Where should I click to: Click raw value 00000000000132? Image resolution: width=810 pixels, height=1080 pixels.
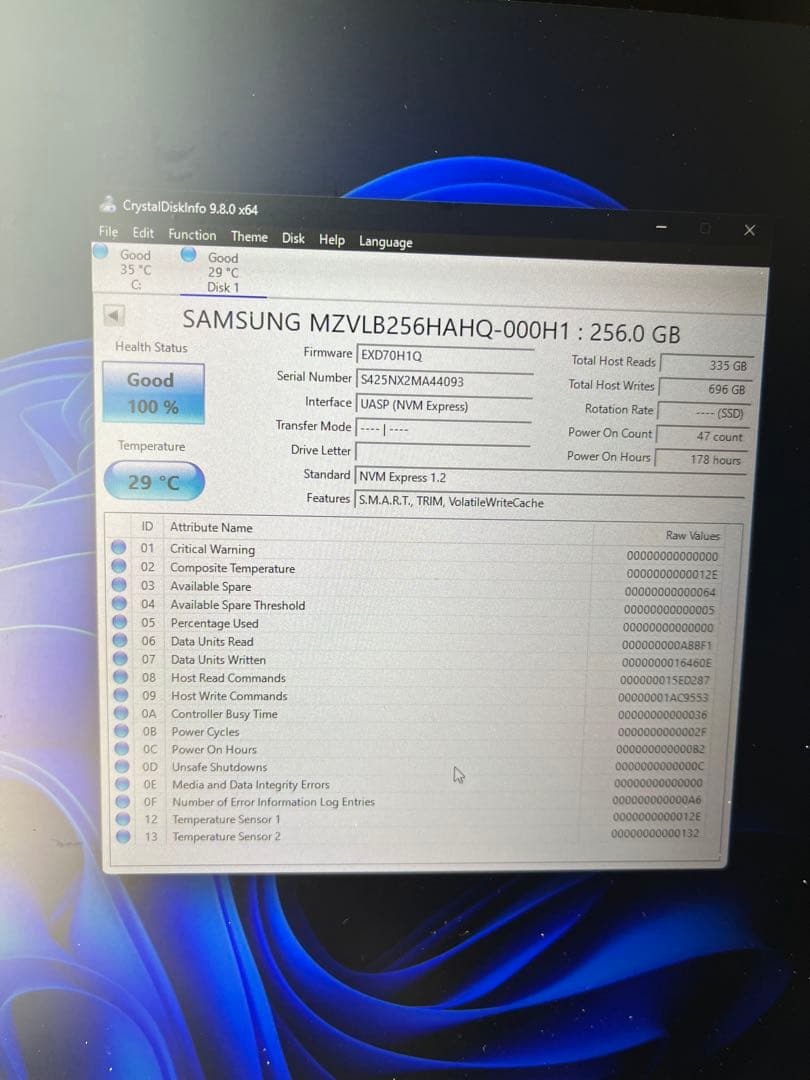[655, 833]
